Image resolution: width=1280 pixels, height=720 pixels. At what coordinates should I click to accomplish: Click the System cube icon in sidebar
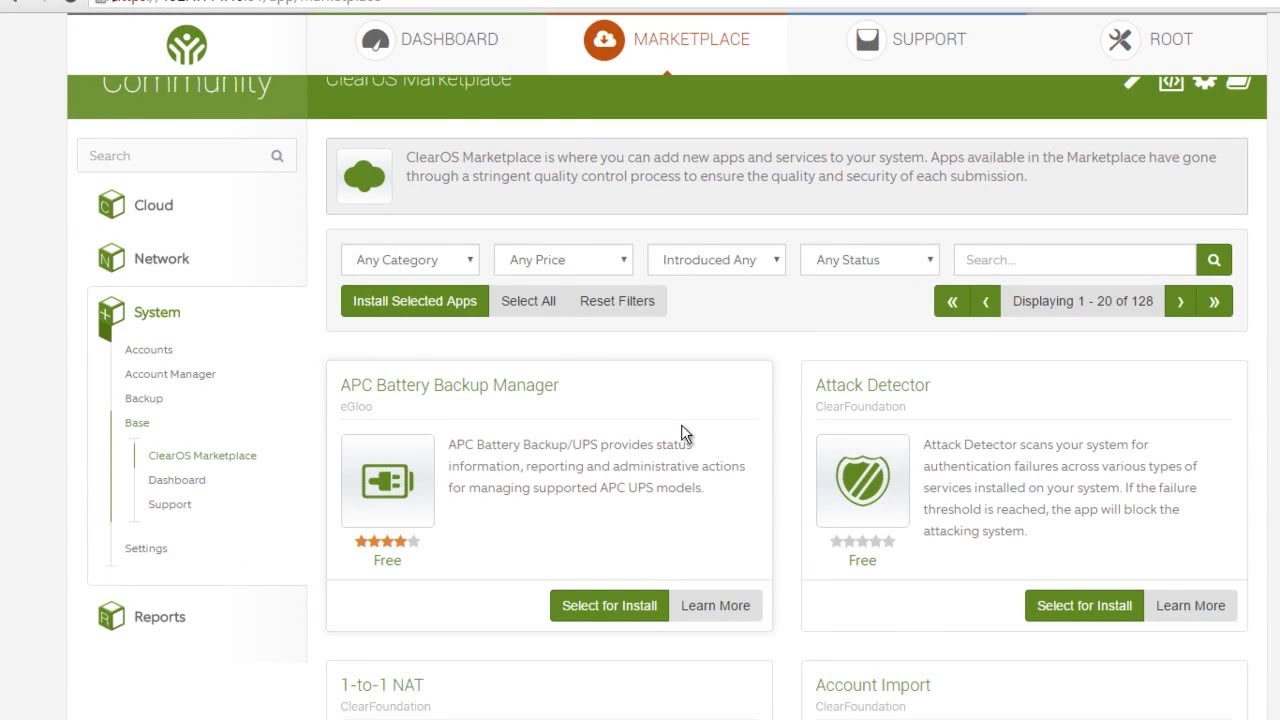(x=111, y=312)
